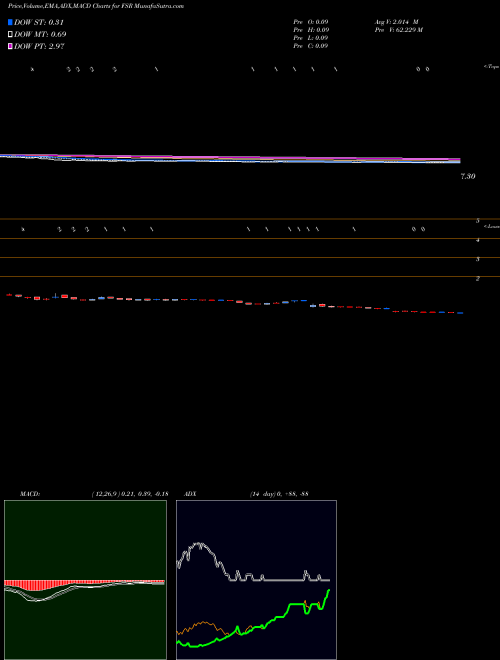This screenshot has width=500, height=660.
Task: Click the axis level label 4
Action: [478, 240]
